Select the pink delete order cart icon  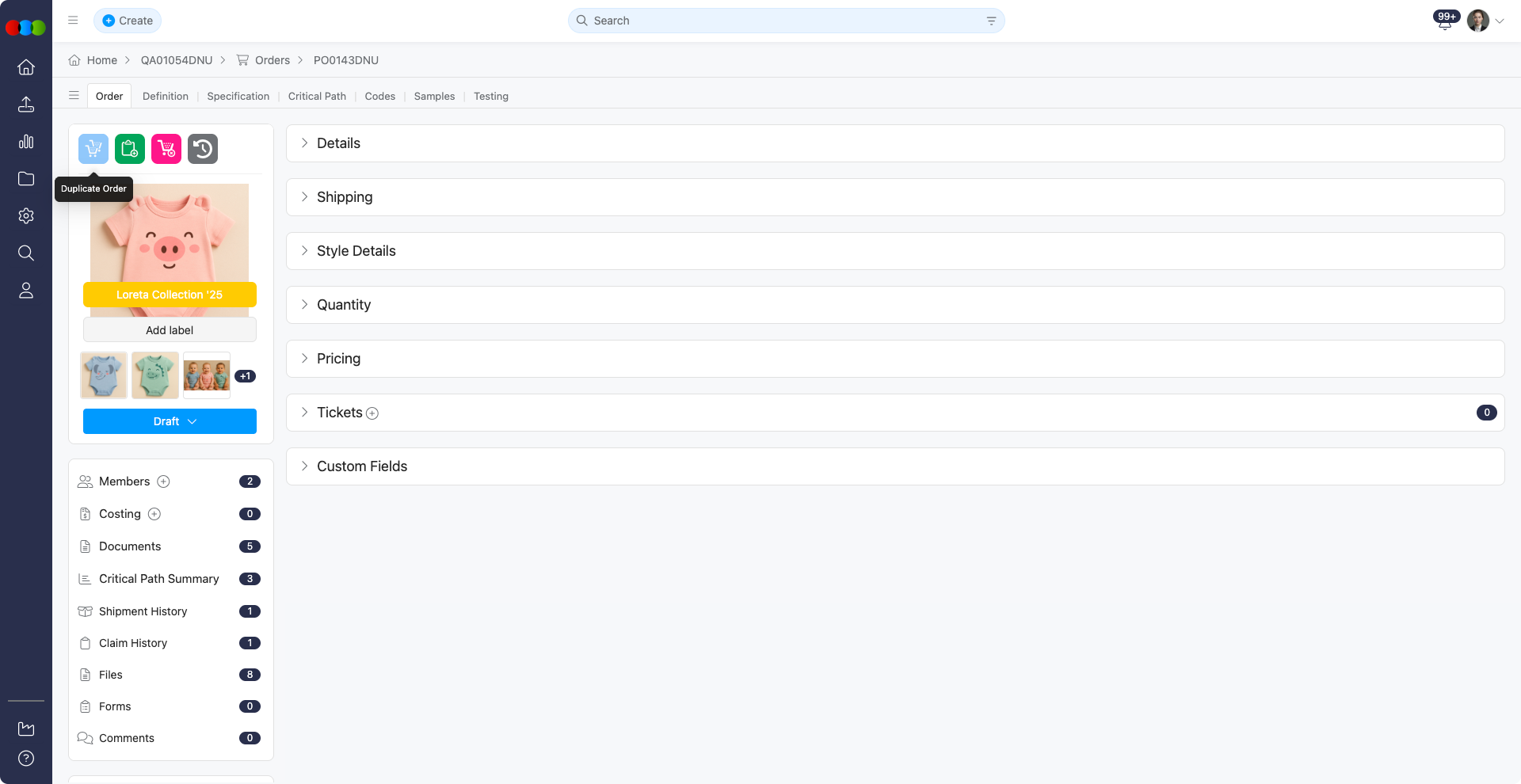pos(166,149)
